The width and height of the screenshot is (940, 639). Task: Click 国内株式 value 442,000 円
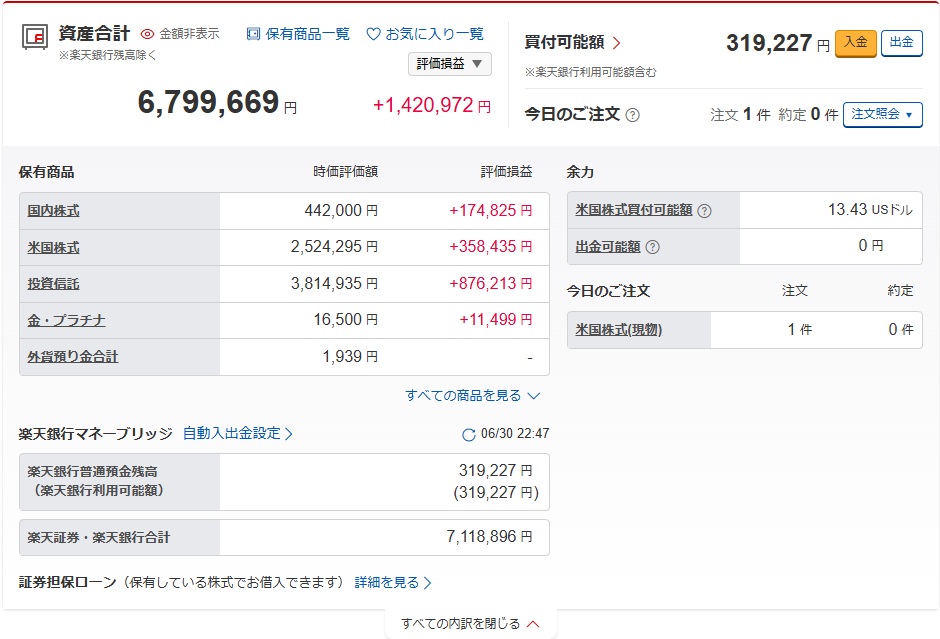[341, 211]
